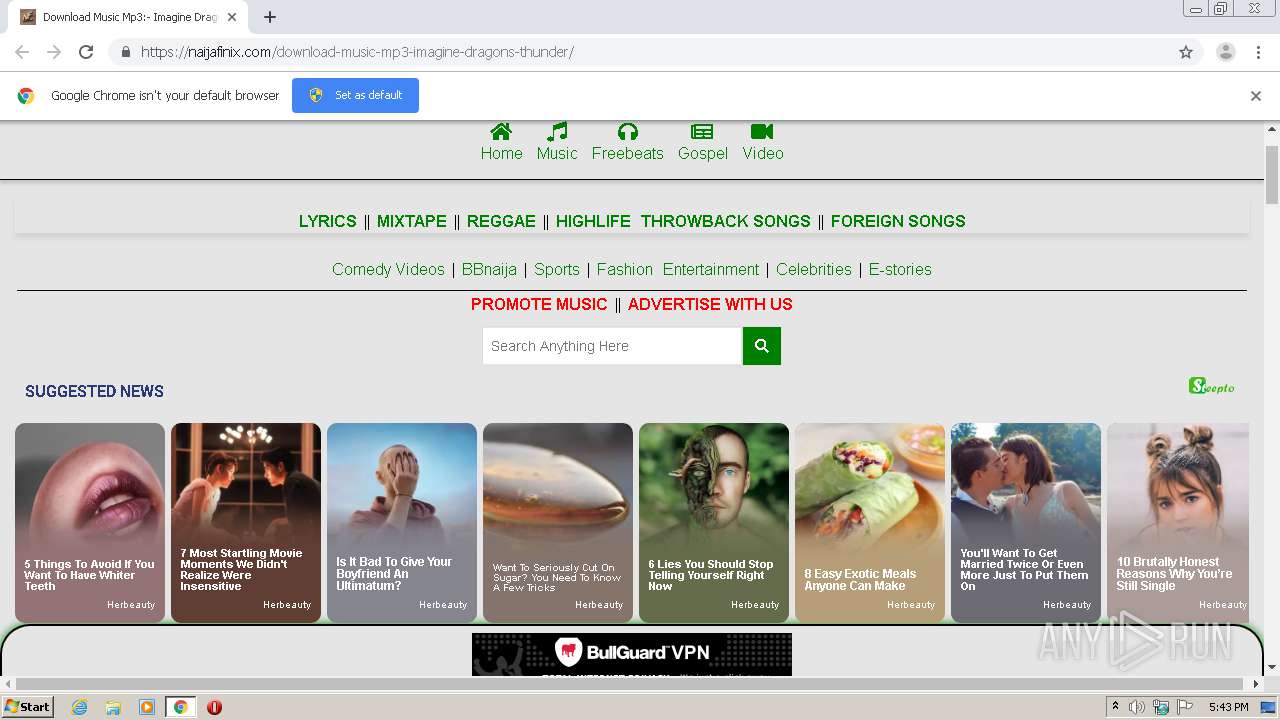Click the BullGuard VPN banner ad
The image size is (1280, 720).
click(632, 654)
